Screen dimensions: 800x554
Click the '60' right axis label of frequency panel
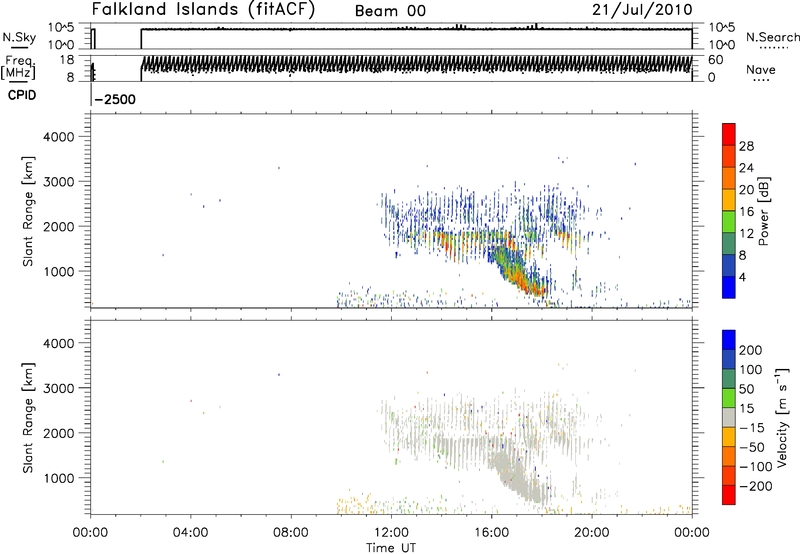[715, 60]
